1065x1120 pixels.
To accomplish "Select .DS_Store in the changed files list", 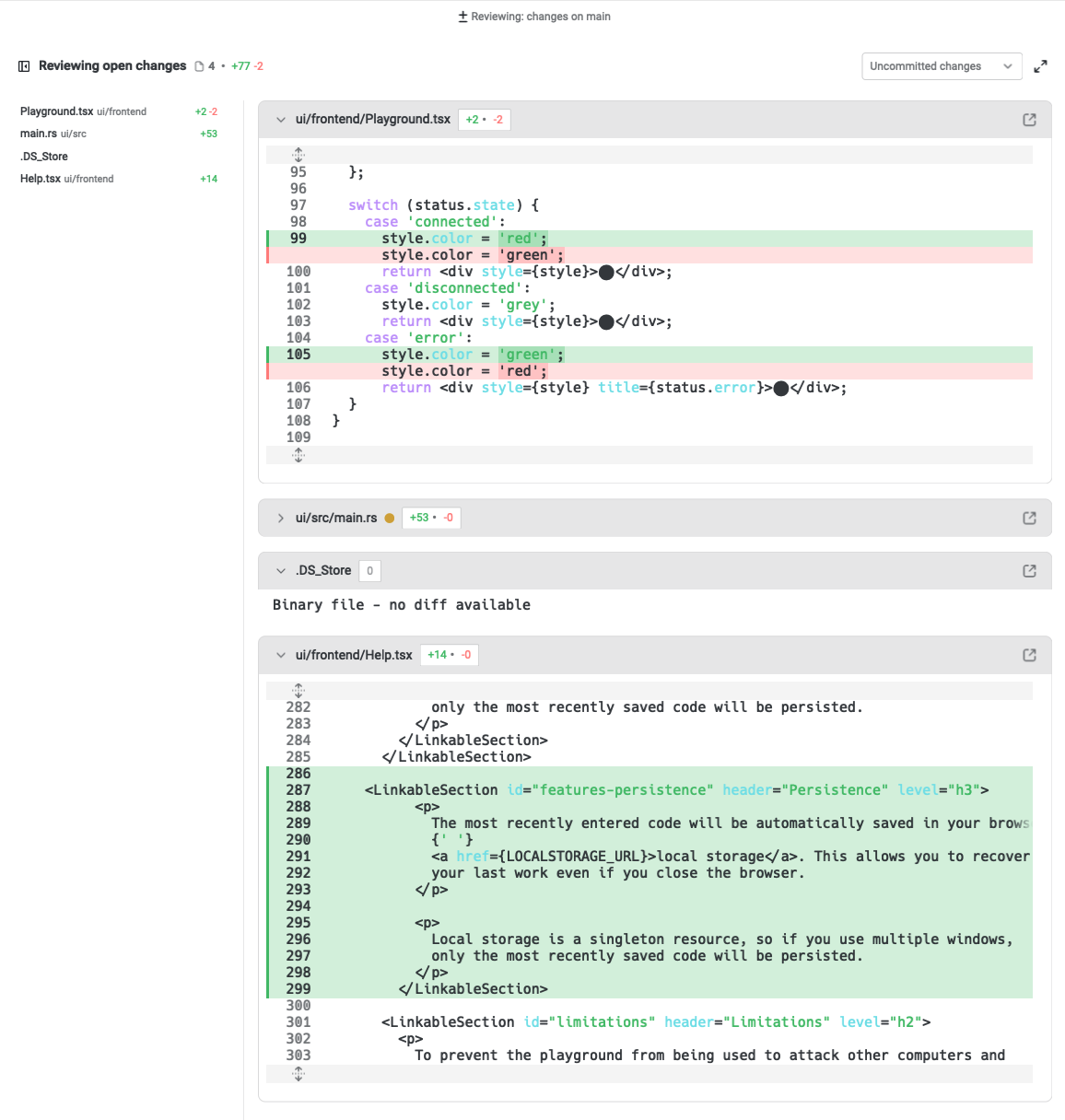I will tap(44, 157).
